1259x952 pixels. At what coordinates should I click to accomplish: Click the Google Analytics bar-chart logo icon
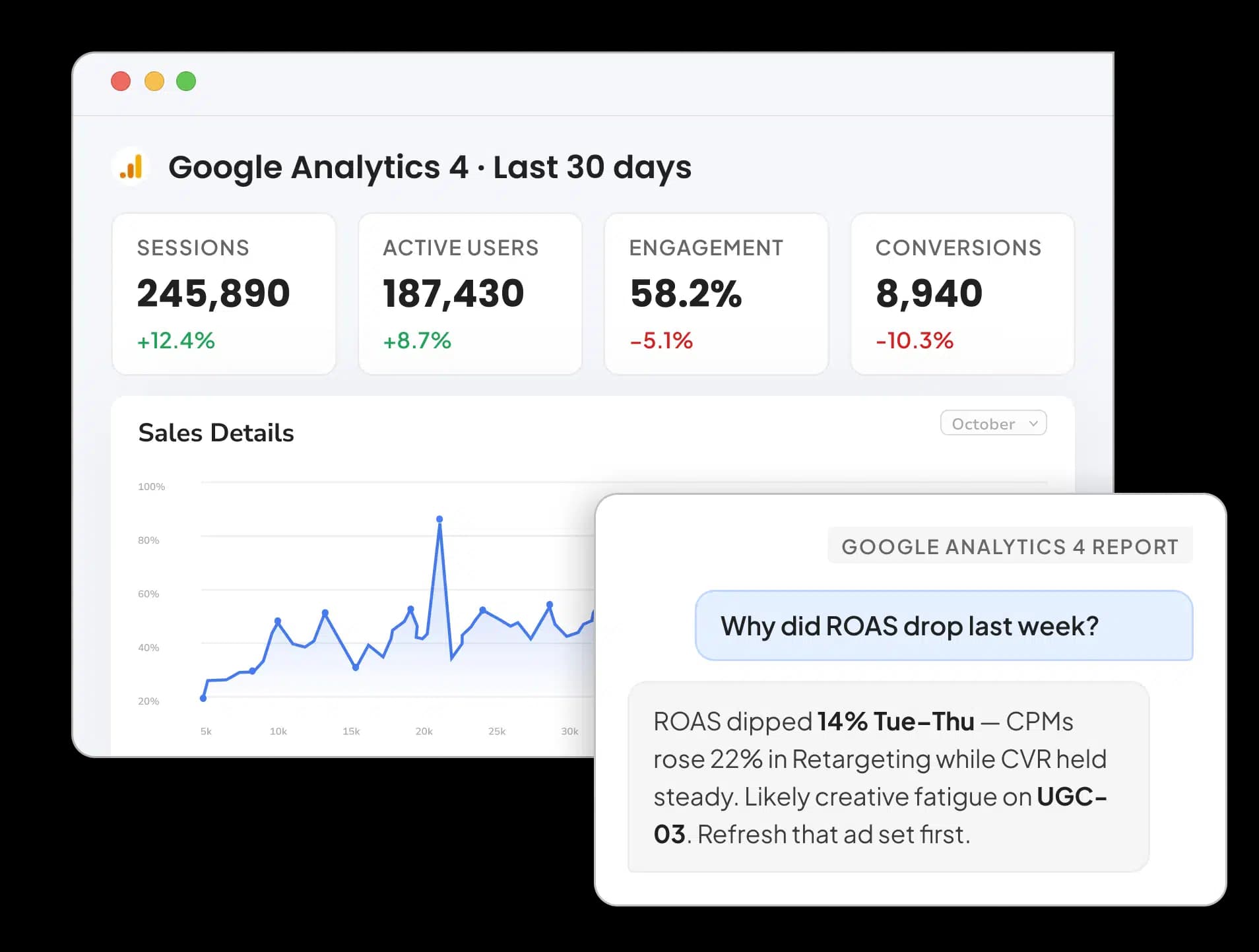click(131, 166)
